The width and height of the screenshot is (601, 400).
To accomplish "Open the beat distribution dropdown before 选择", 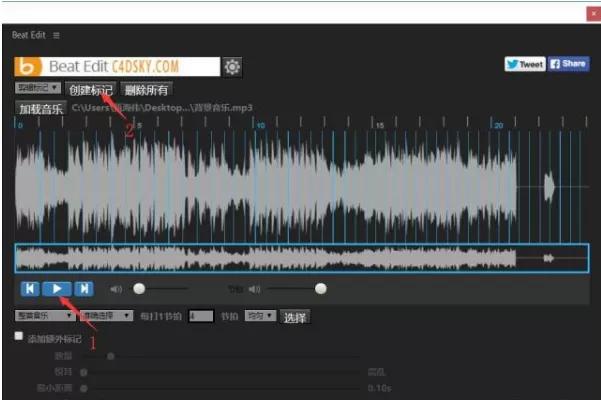I will [x=260, y=316].
